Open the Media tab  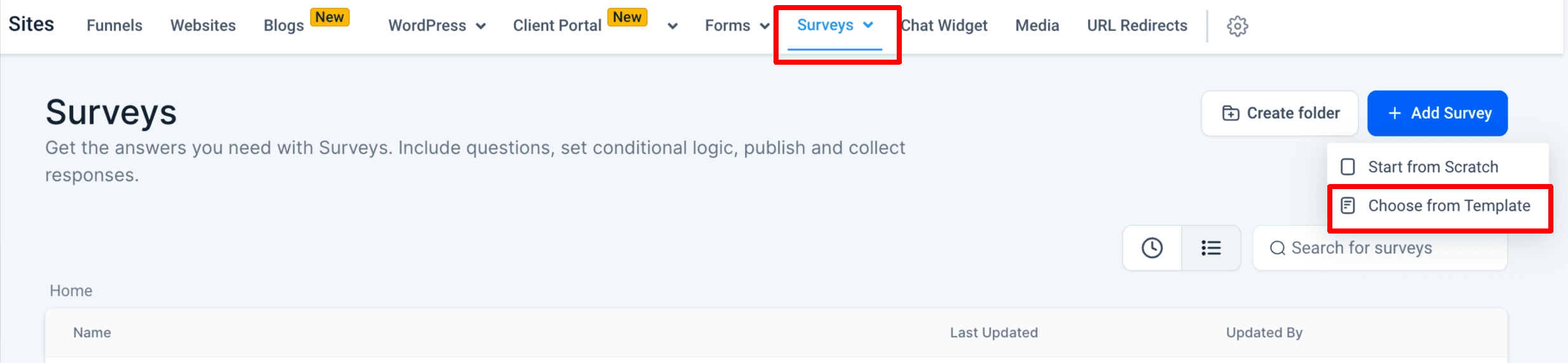(1037, 25)
